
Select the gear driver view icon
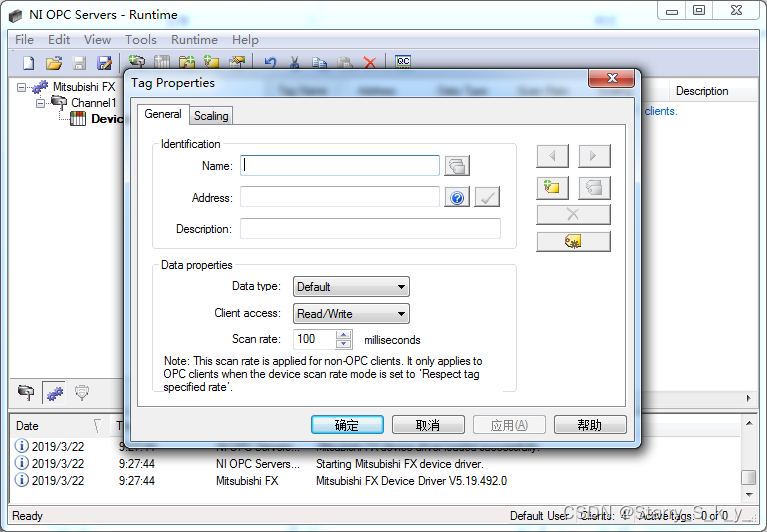tap(54, 392)
